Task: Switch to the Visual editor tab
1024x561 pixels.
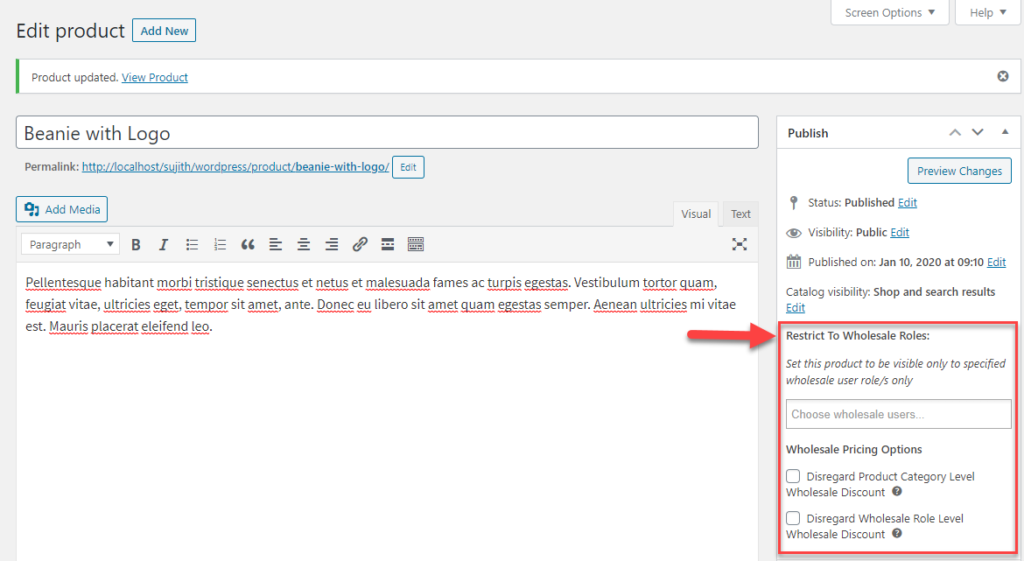Action: (696, 214)
